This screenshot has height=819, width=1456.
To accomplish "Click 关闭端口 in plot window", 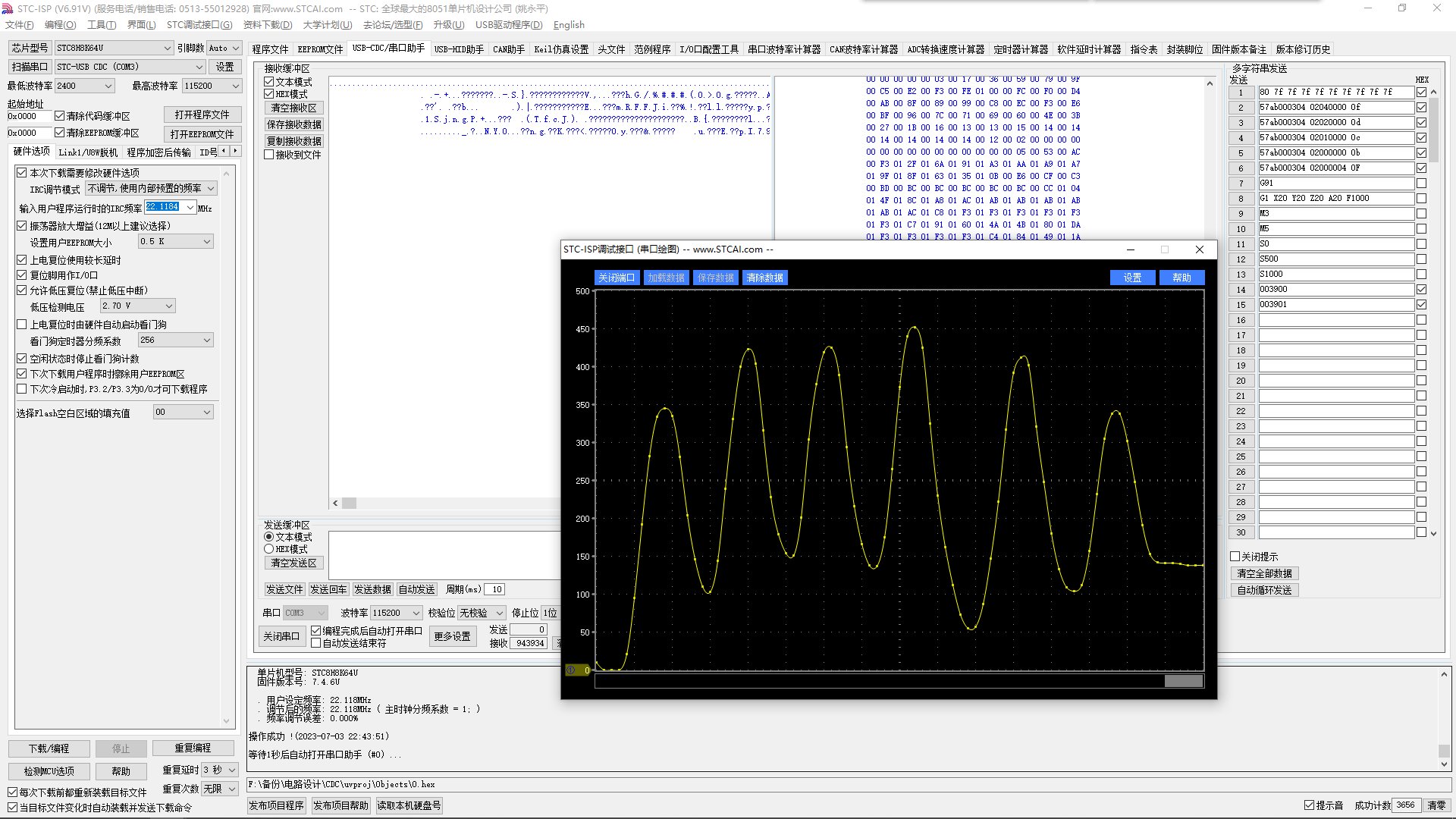I will click(x=617, y=278).
